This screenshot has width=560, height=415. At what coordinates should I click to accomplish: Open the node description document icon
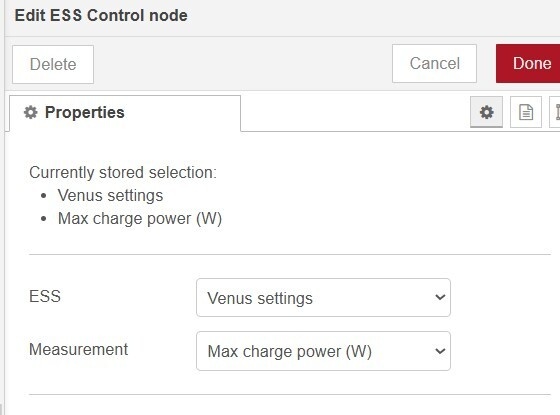pyautogui.click(x=526, y=112)
